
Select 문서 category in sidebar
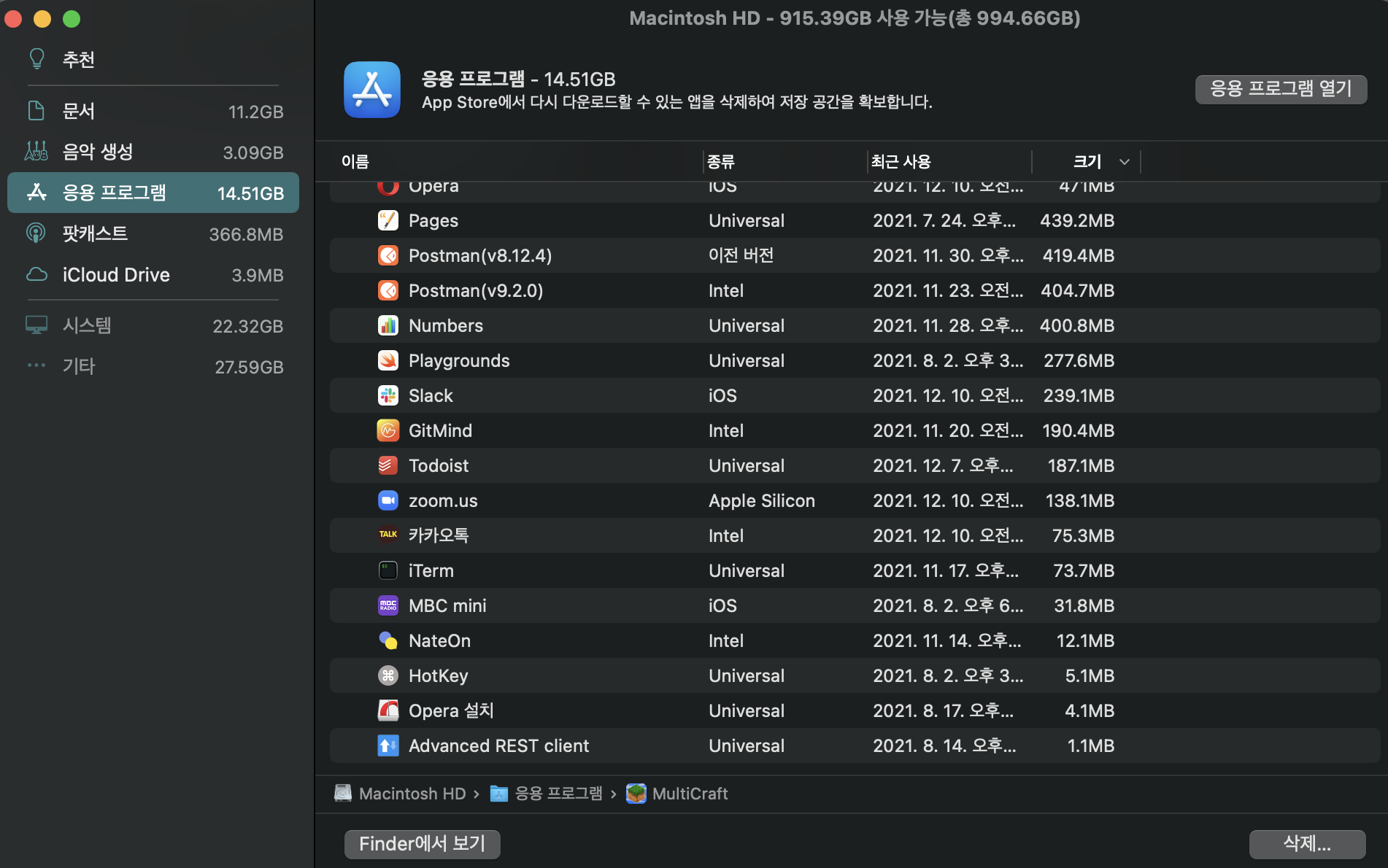(153, 112)
